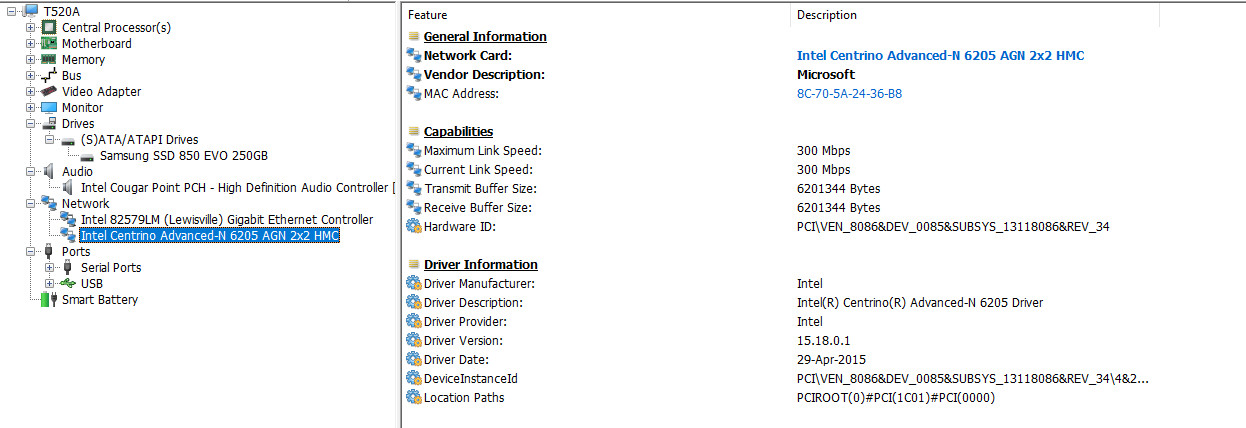Expand the Memory tree node

click(x=31, y=59)
